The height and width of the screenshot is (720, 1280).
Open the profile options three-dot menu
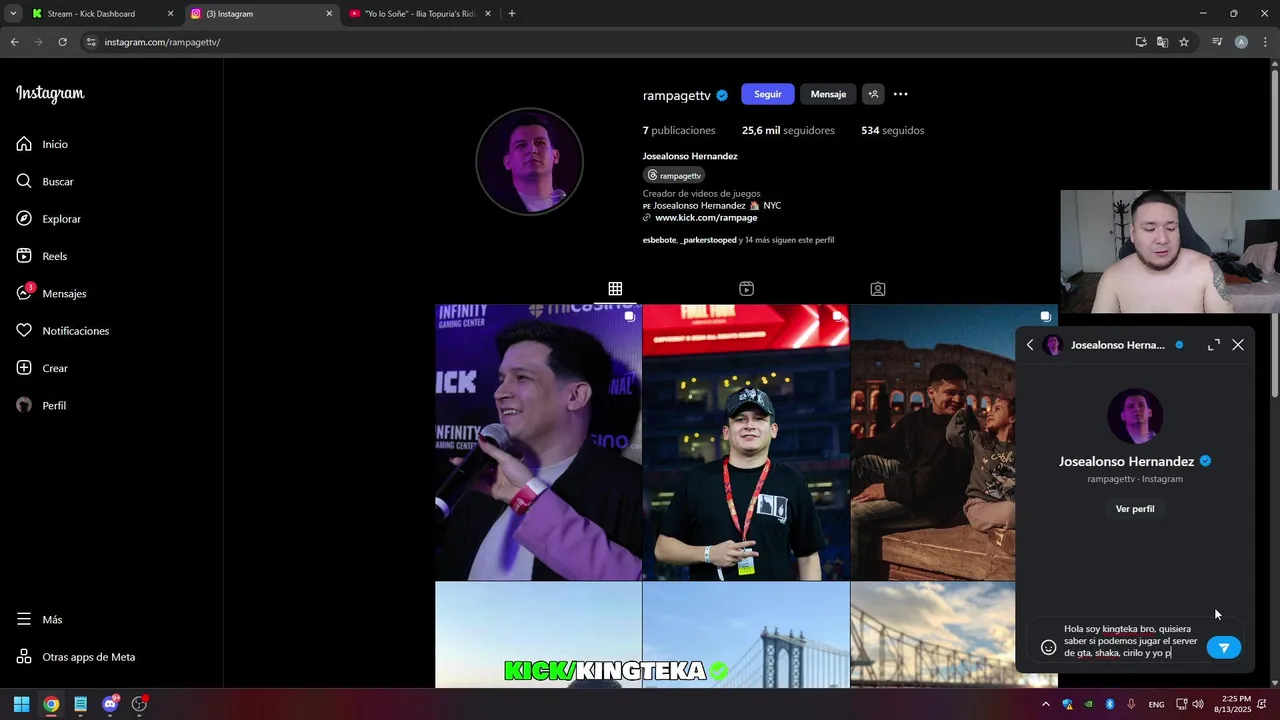point(900,94)
